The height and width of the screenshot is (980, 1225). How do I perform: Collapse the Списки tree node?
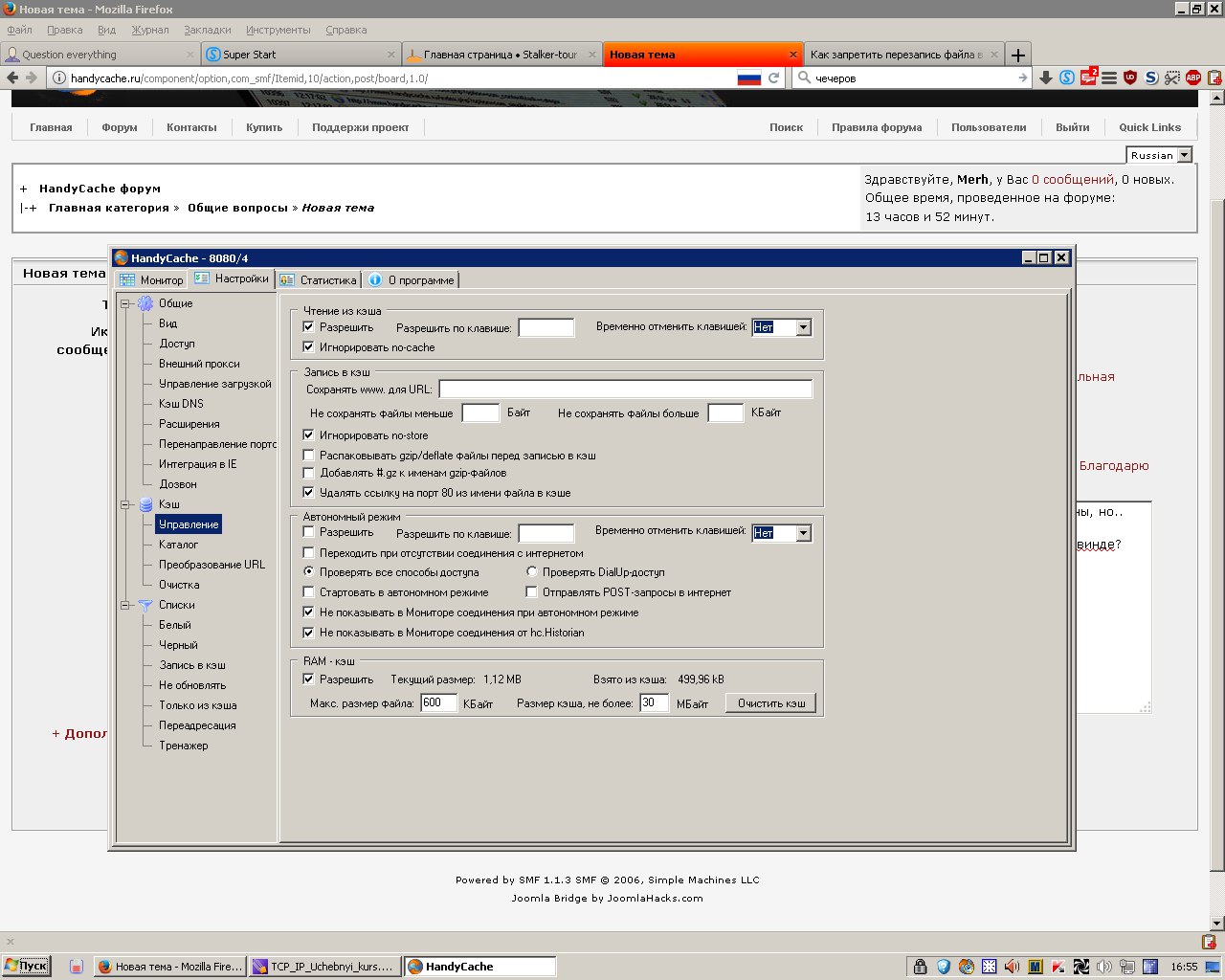point(125,605)
